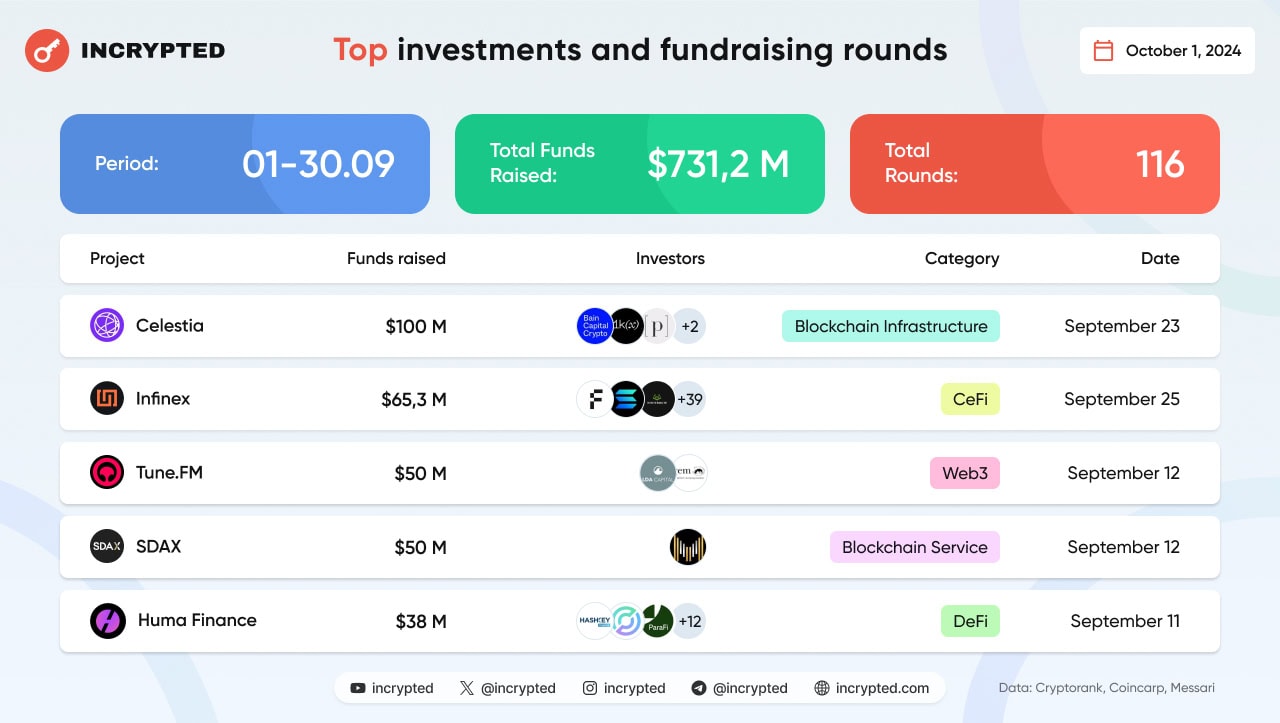Screen dimensions: 1280x723
Task: Expand the +2 investors badge for Celestia
Action: click(689, 326)
